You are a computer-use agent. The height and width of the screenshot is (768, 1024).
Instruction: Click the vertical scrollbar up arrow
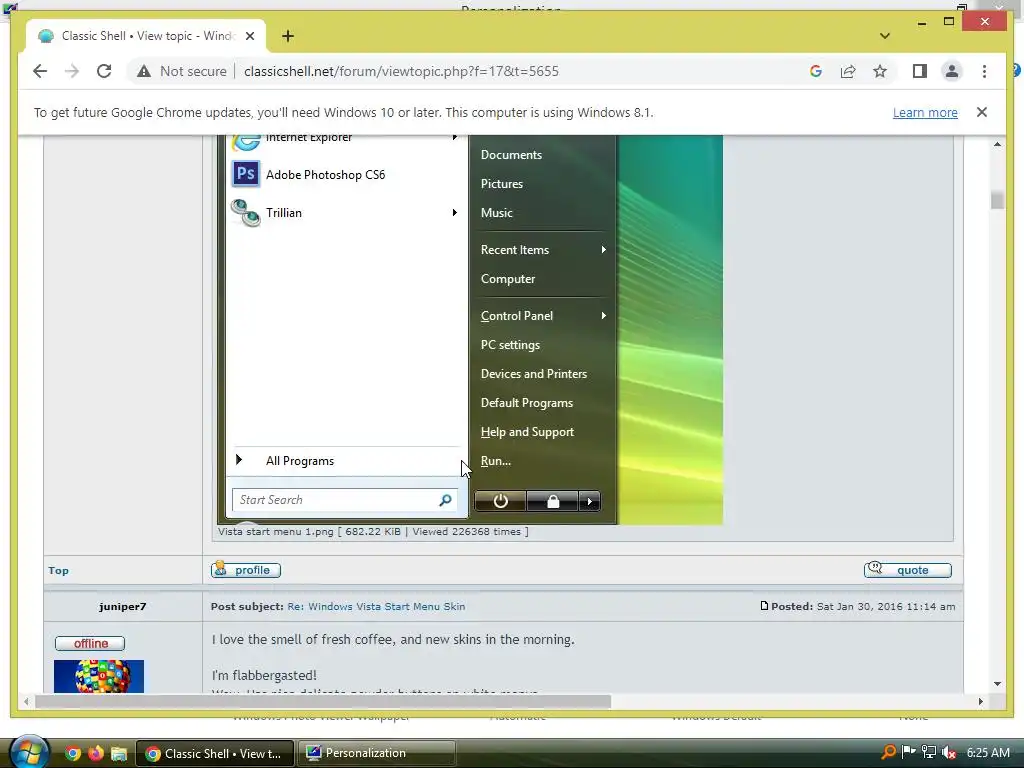click(x=997, y=144)
